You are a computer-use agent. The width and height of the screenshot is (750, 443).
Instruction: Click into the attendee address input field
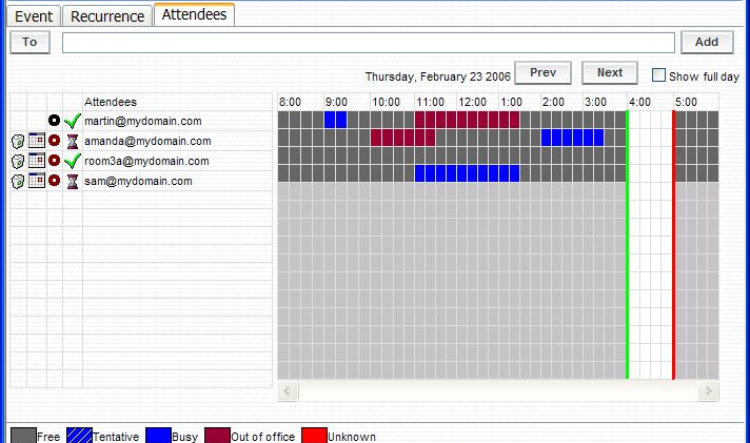point(368,43)
